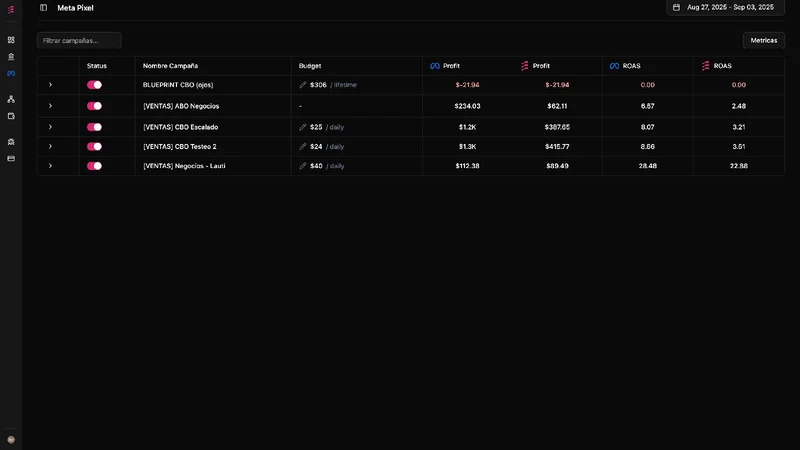Image resolution: width=800 pixels, height=450 pixels.
Task: Click the Meta logo in the Profit header
Action: (435, 66)
